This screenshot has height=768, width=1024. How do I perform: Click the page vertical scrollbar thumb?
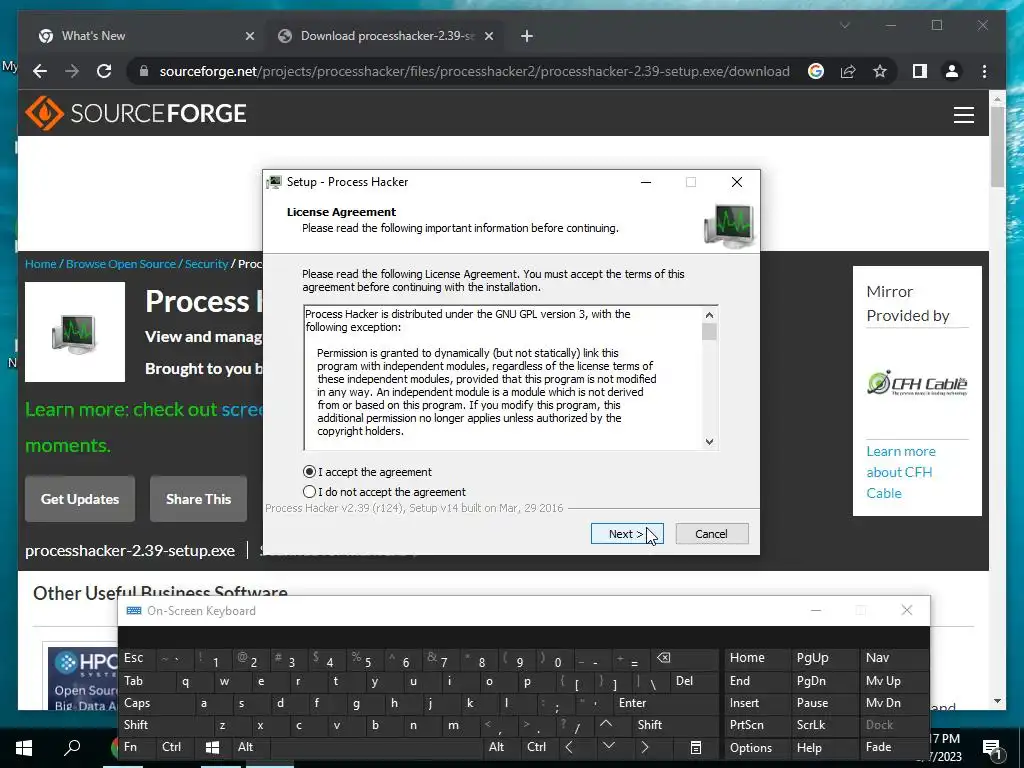(997, 147)
